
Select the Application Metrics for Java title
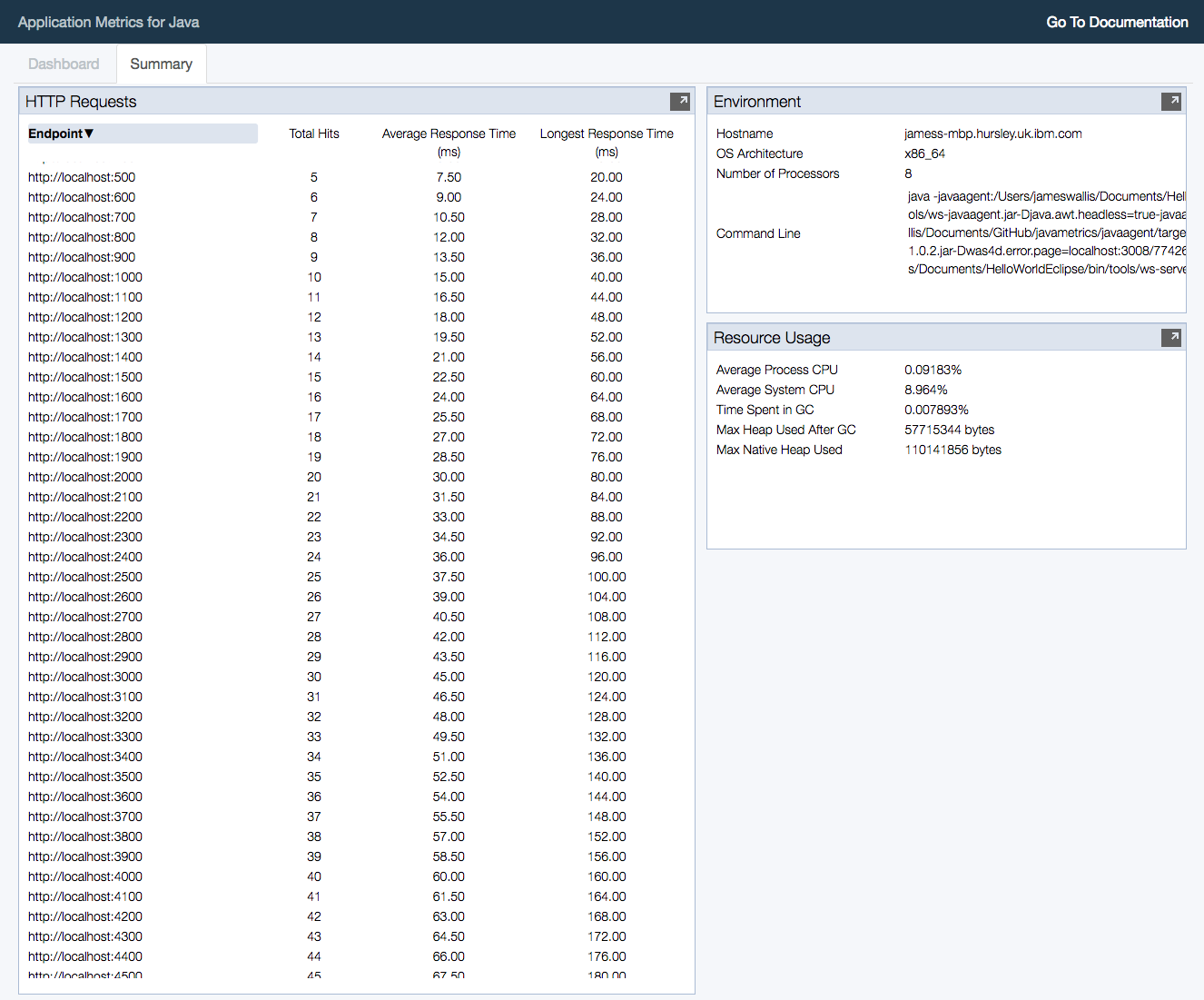pyautogui.click(x=108, y=22)
